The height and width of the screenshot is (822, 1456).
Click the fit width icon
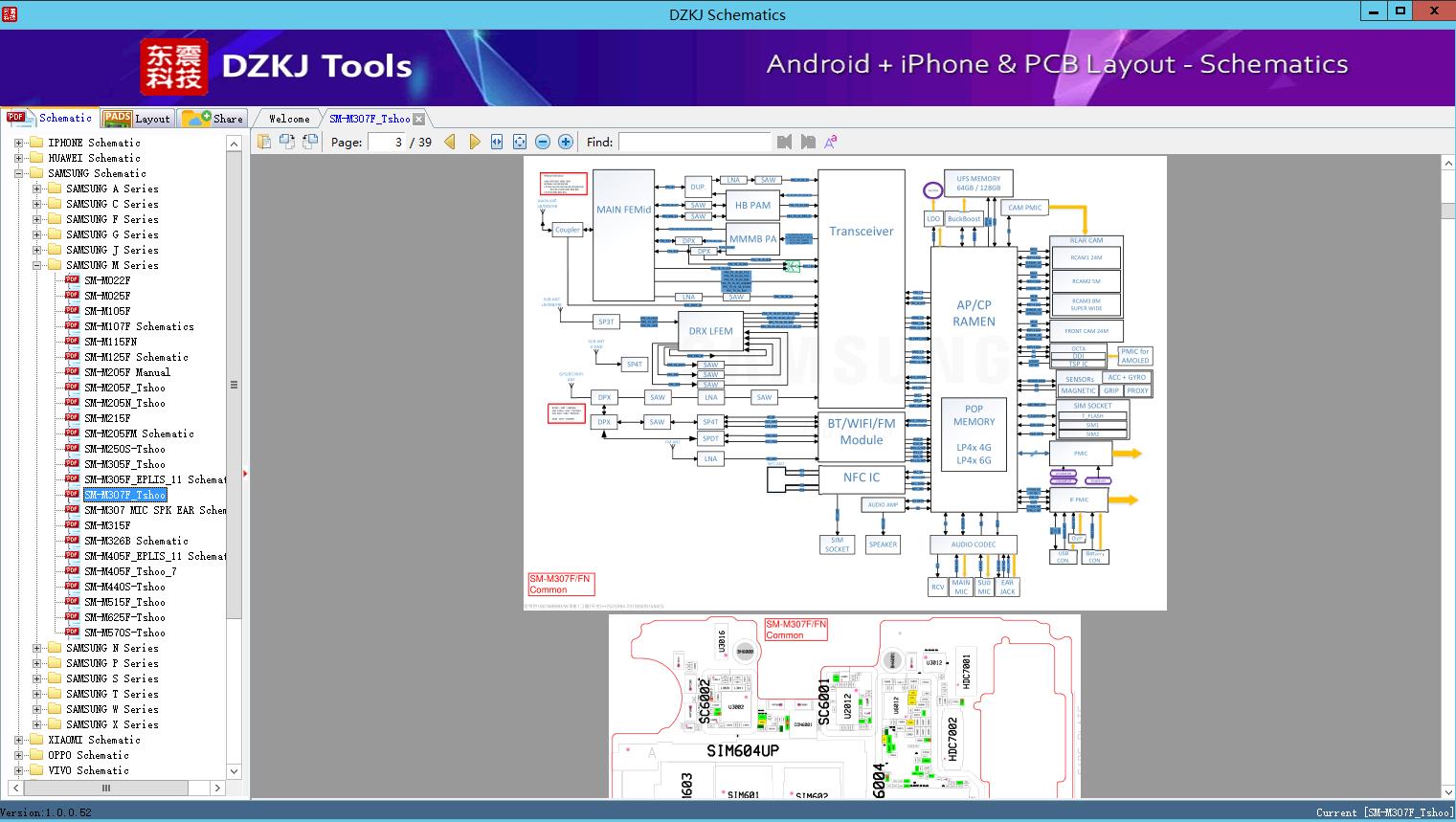pyautogui.click(x=497, y=142)
